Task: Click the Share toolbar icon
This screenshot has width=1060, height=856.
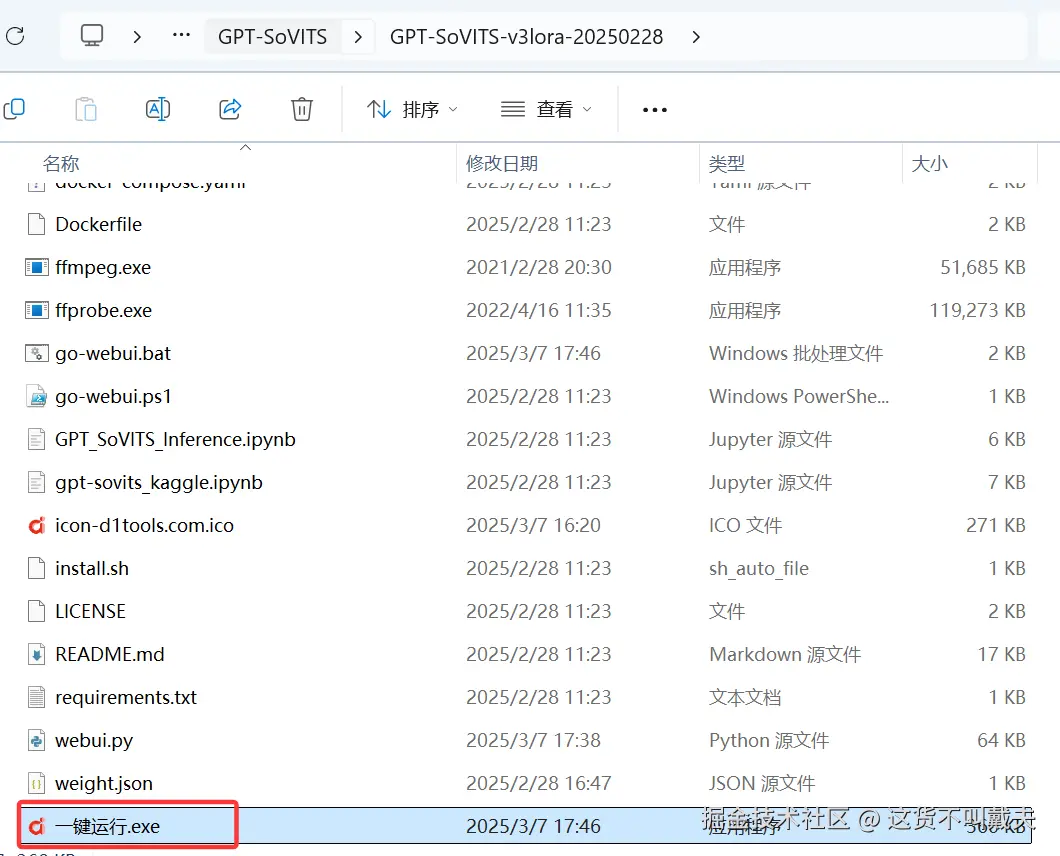Action: (230, 109)
